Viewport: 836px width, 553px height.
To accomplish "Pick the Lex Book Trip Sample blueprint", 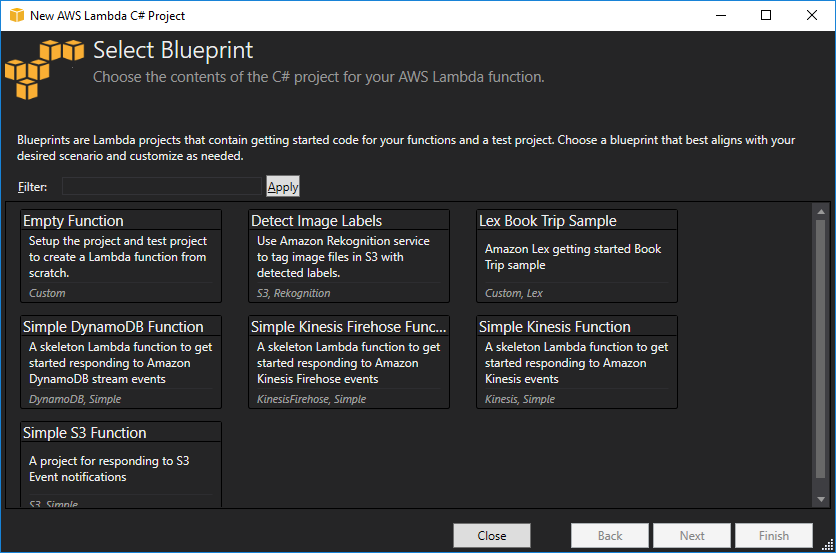I will [x=577, y=255].
